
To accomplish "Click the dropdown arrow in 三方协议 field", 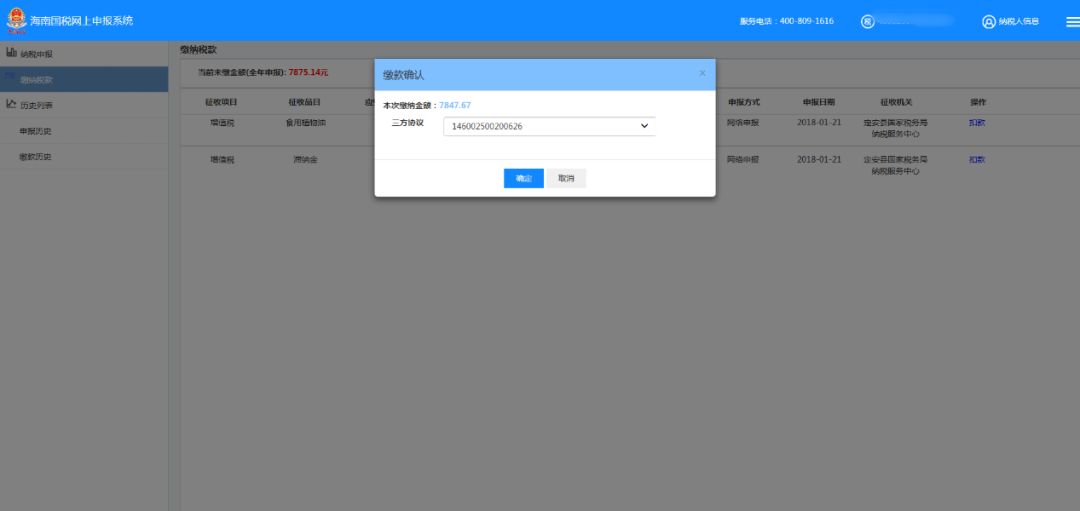I will (x=645, y=127).
